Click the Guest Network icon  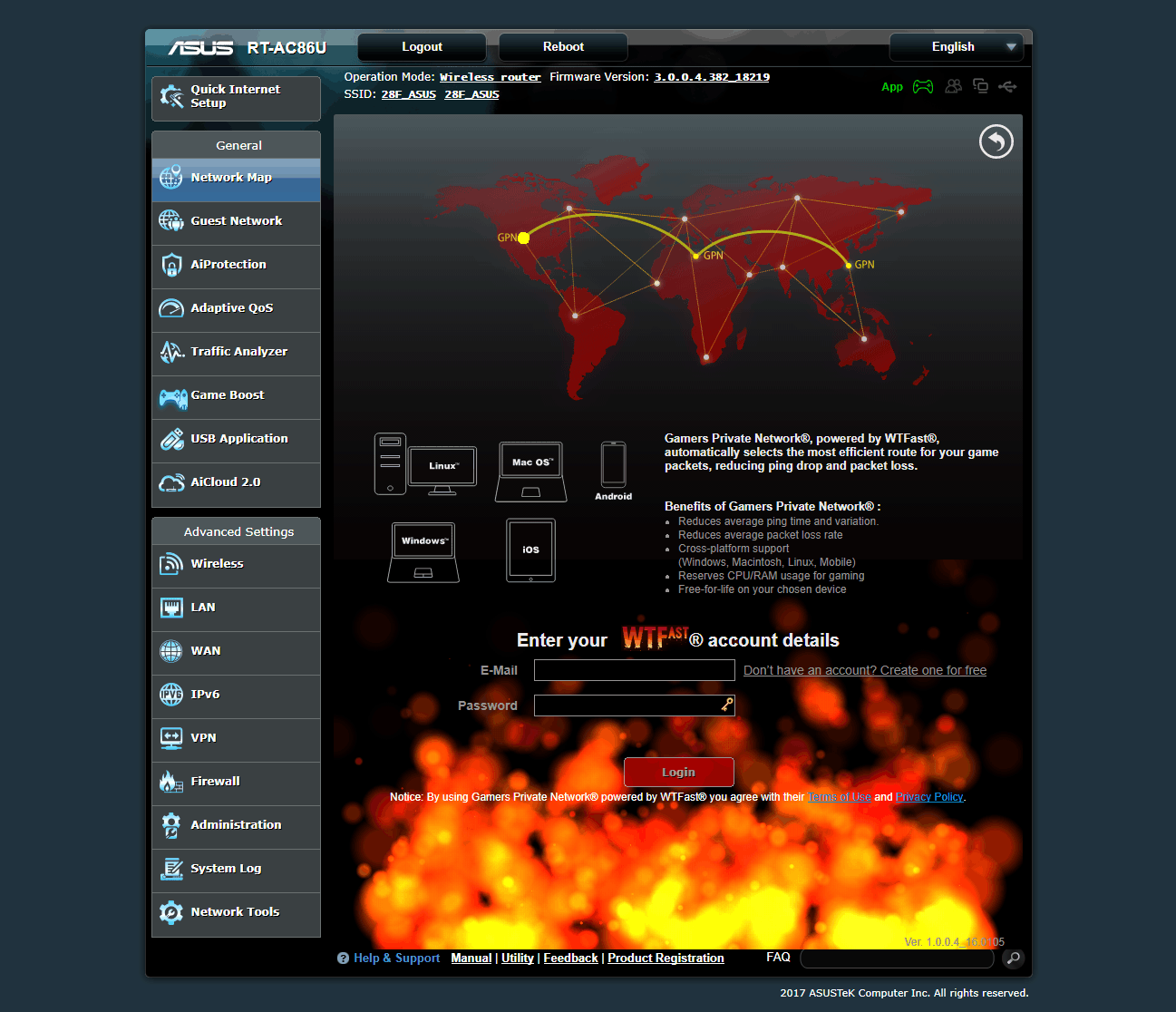click(x=171, y=220)
